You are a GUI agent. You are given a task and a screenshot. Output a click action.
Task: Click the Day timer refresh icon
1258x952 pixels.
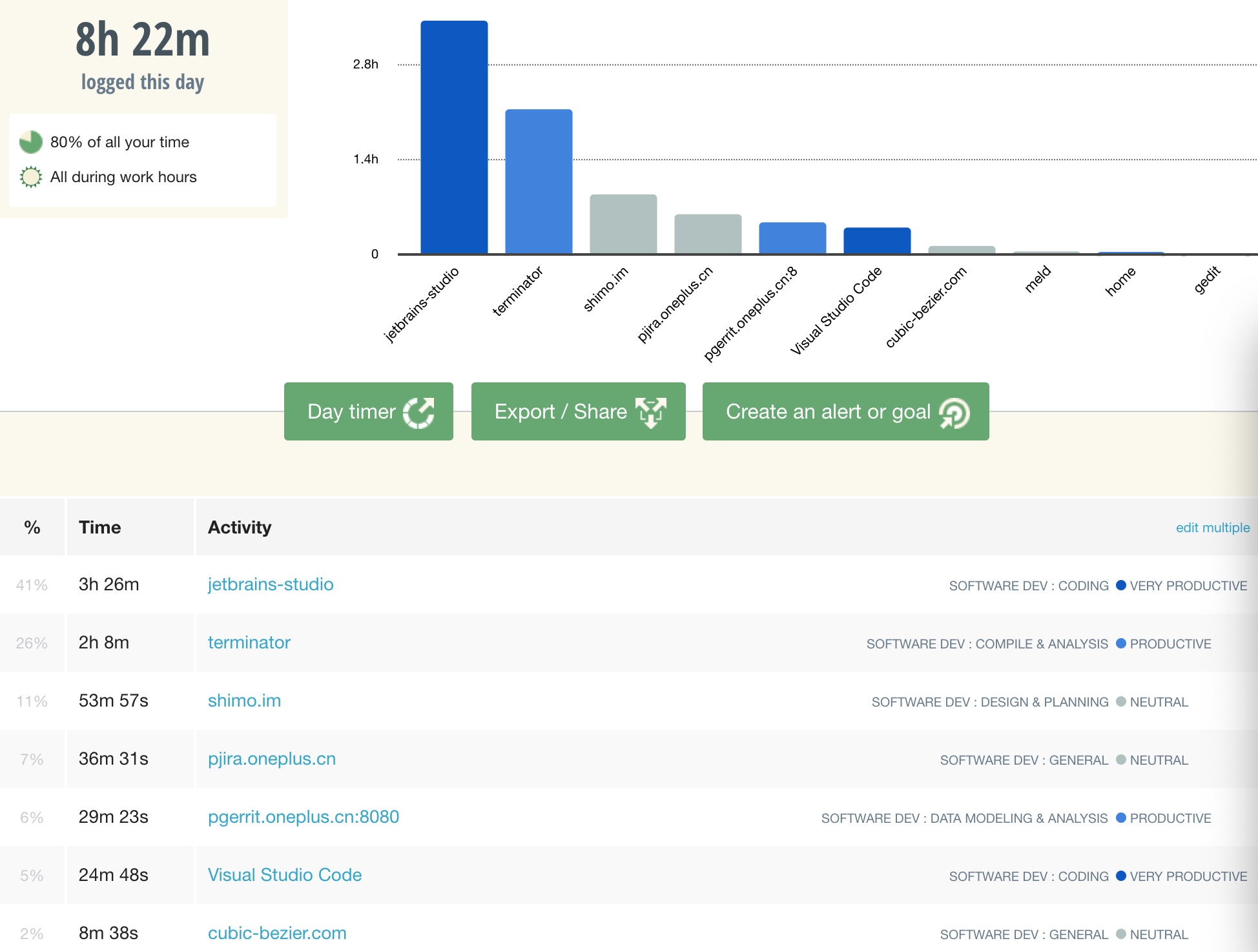418,412
